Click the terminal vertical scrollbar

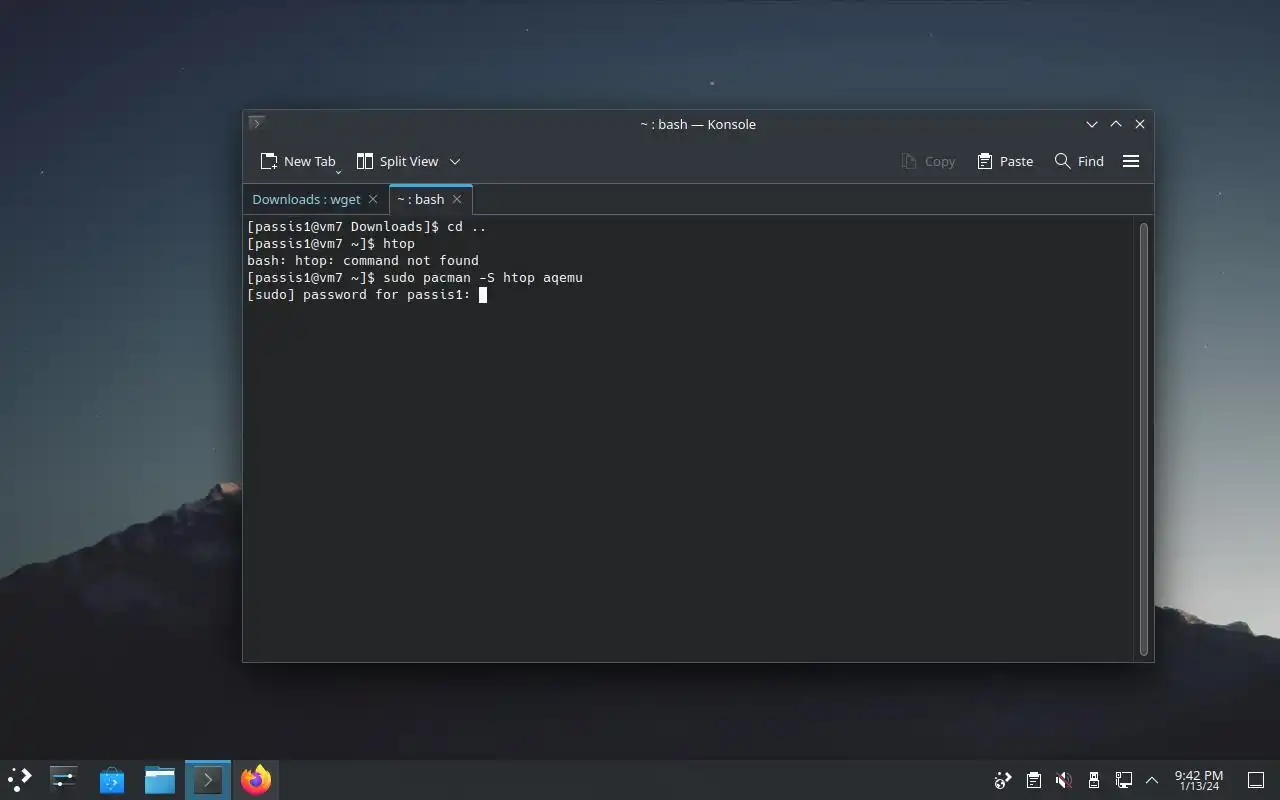[x=1144, y=438]
